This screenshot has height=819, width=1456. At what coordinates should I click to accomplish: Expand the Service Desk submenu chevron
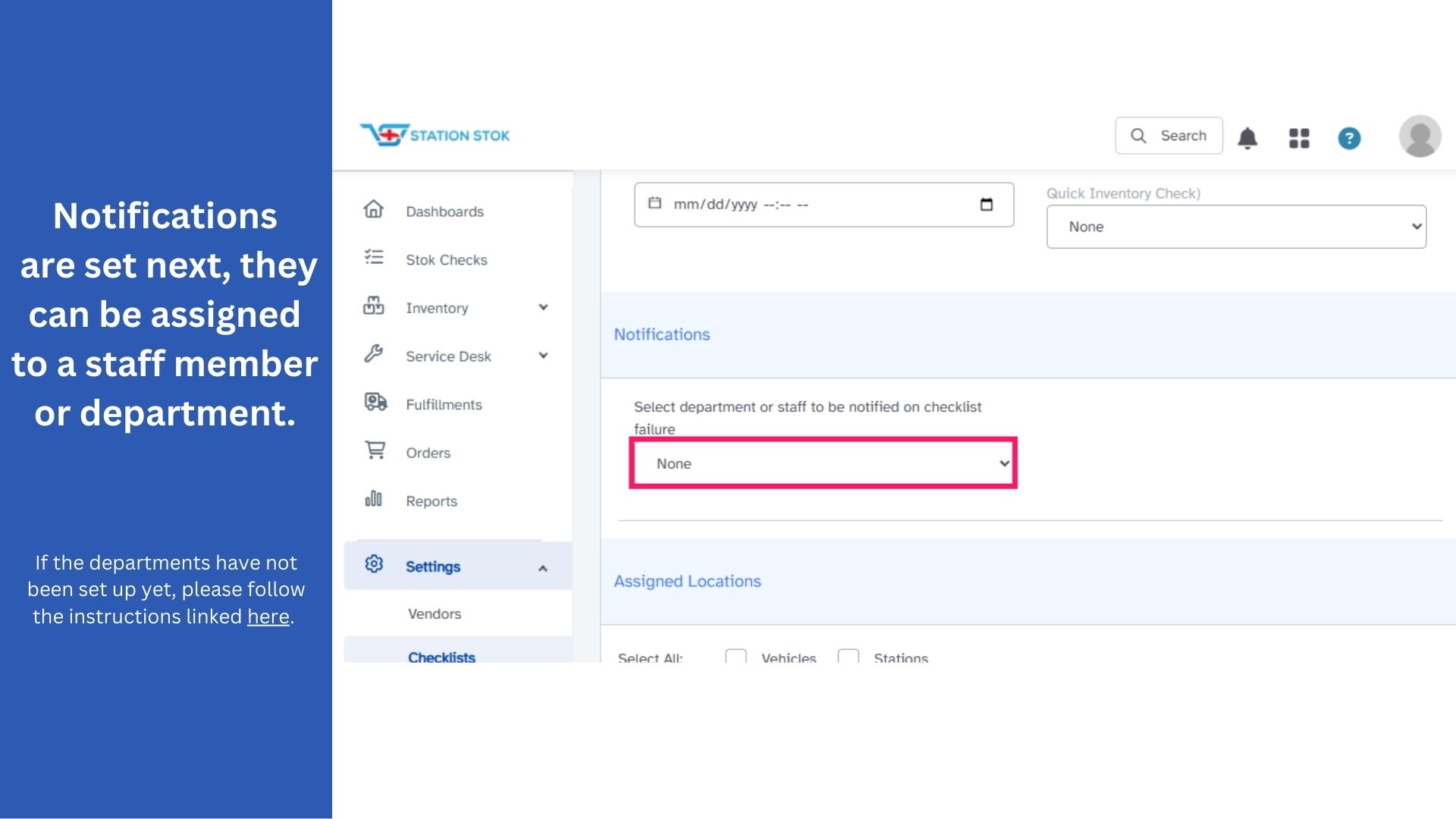pyautogui.click(x=543, y=356)
